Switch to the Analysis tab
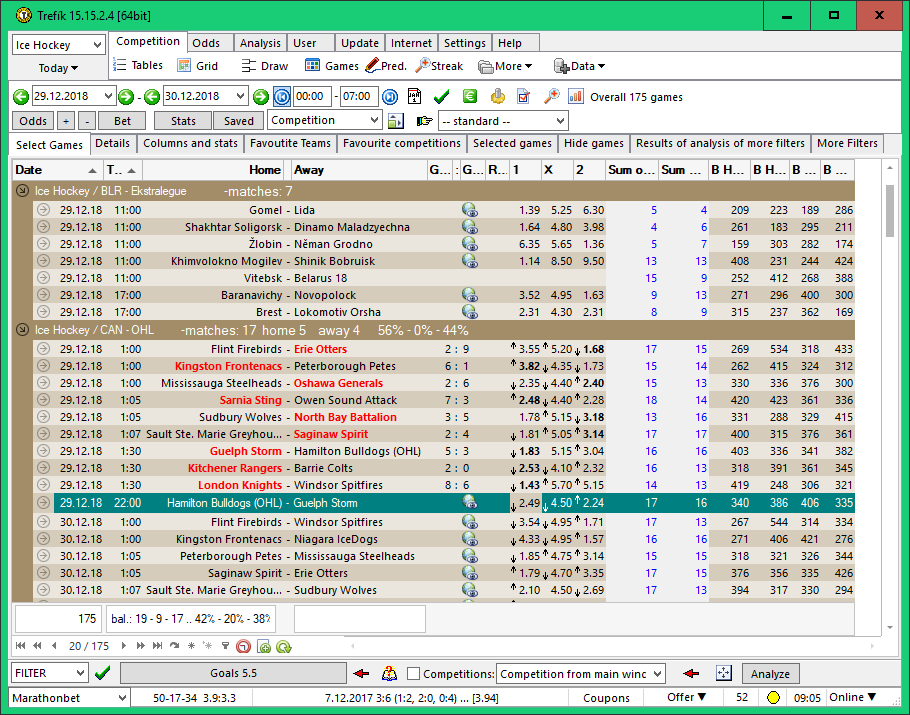The image size is (910, 715). pyautogui.click(x=260, y=43)
